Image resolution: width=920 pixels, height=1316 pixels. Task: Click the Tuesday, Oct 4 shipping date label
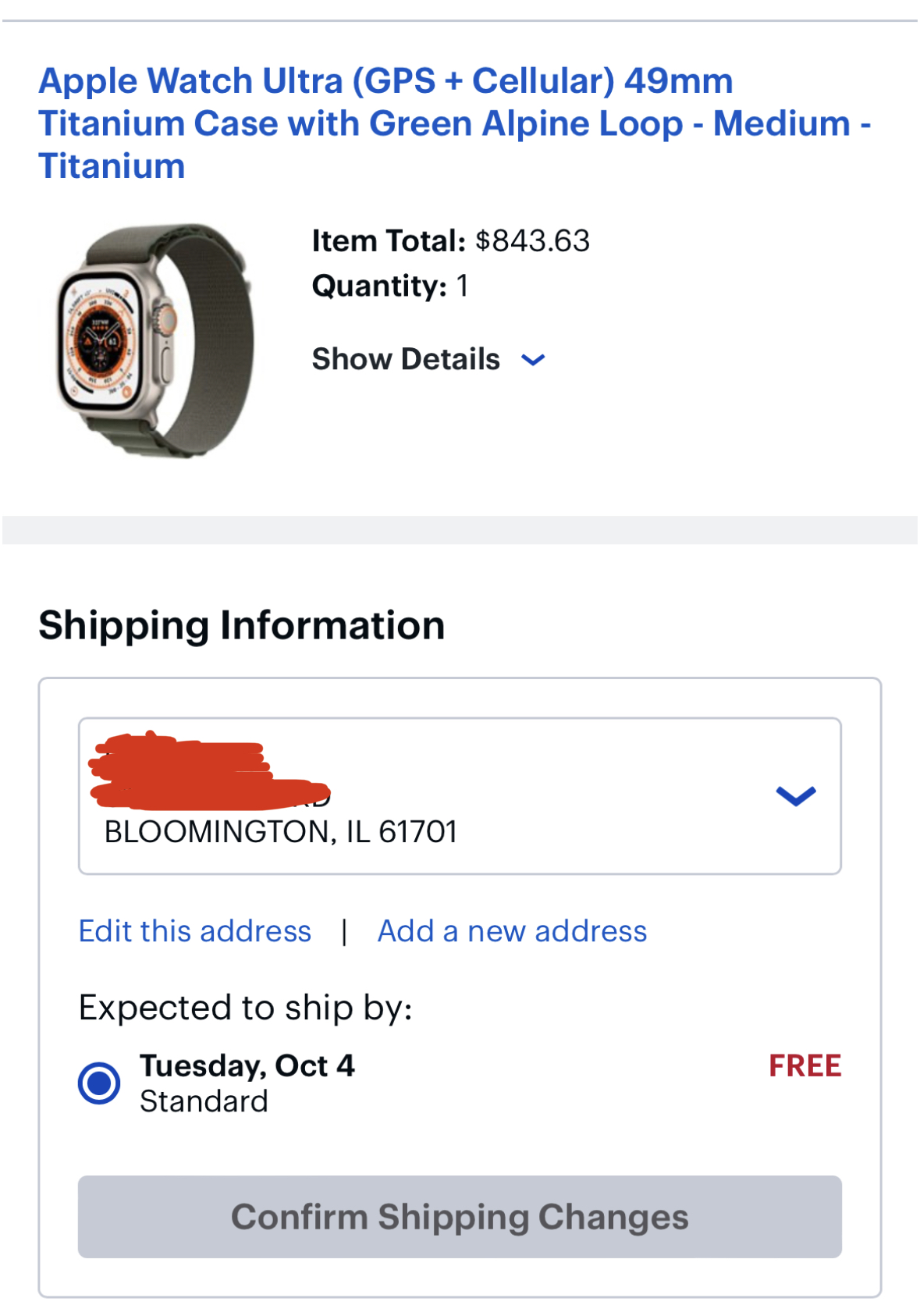point(247,1065)
